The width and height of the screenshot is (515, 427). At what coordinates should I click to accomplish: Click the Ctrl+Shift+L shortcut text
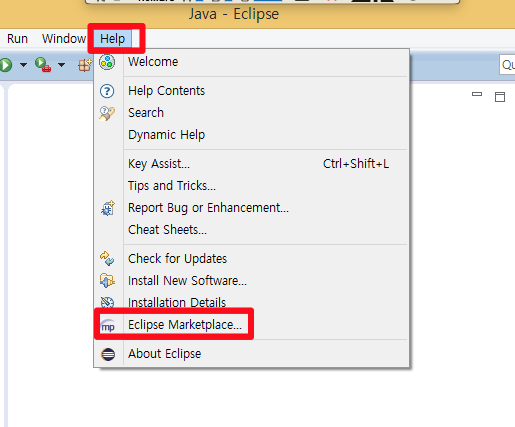(356, 164)
